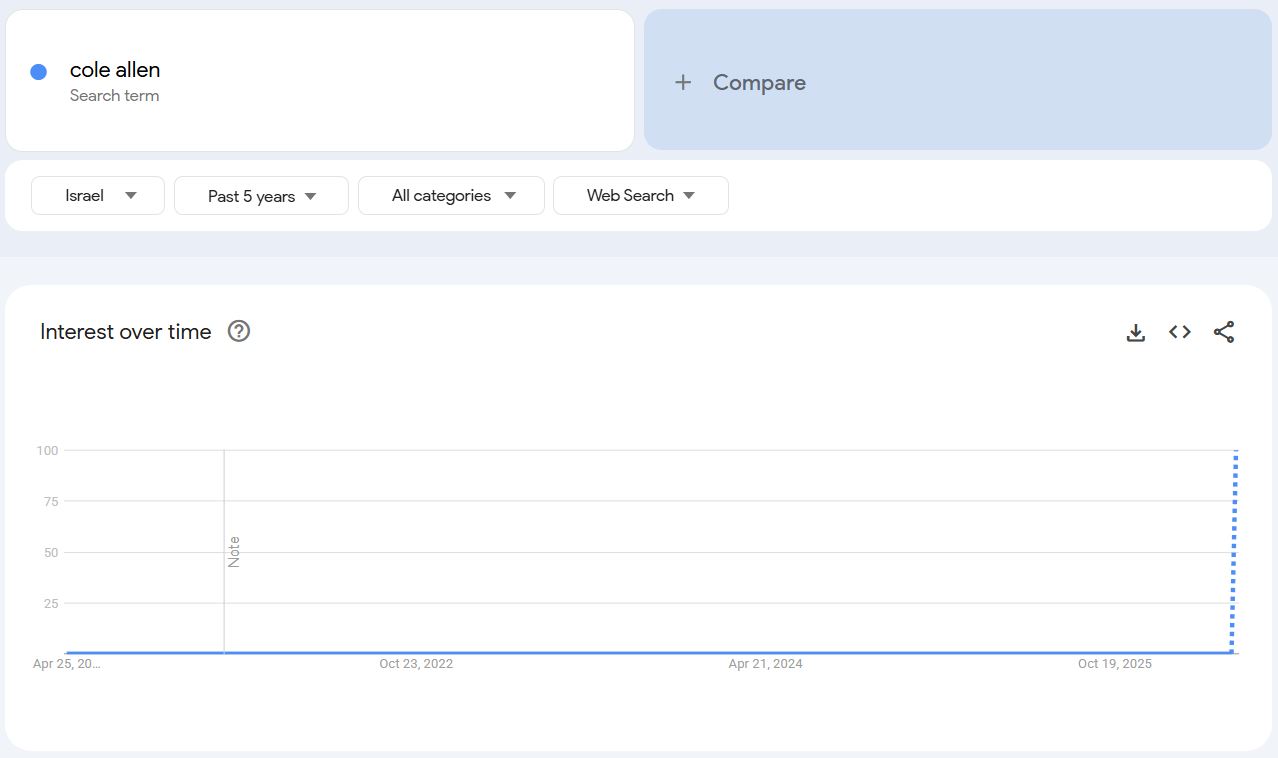Edit the cole allen search term

pyautogui.click(x=320, y=80)
